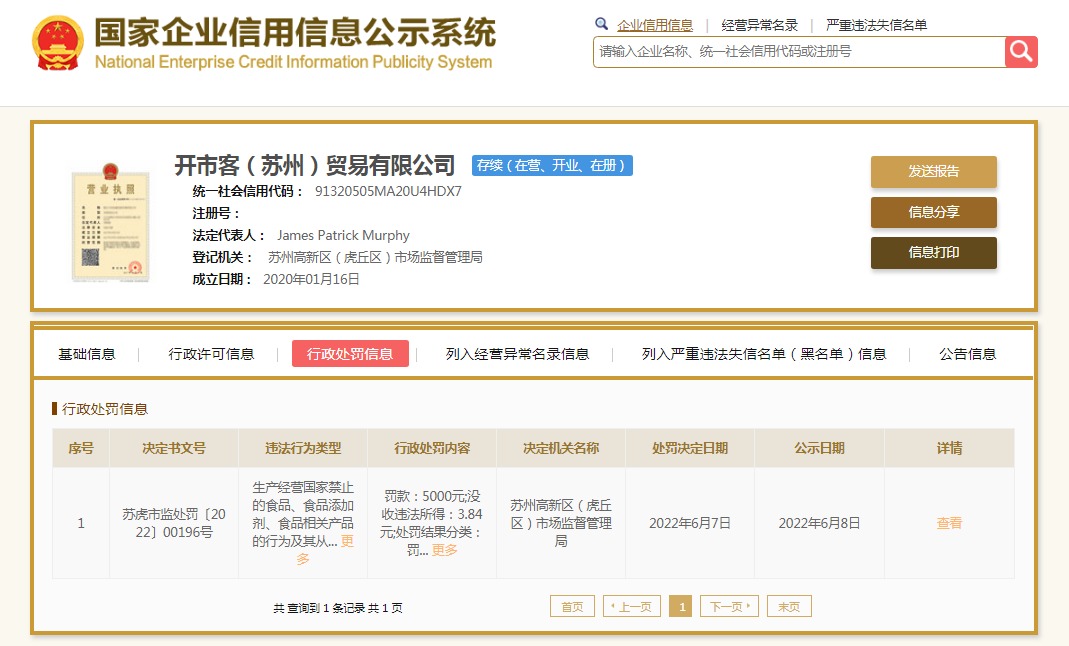
Task: Click the 信息打印 button
Action: 933,253
